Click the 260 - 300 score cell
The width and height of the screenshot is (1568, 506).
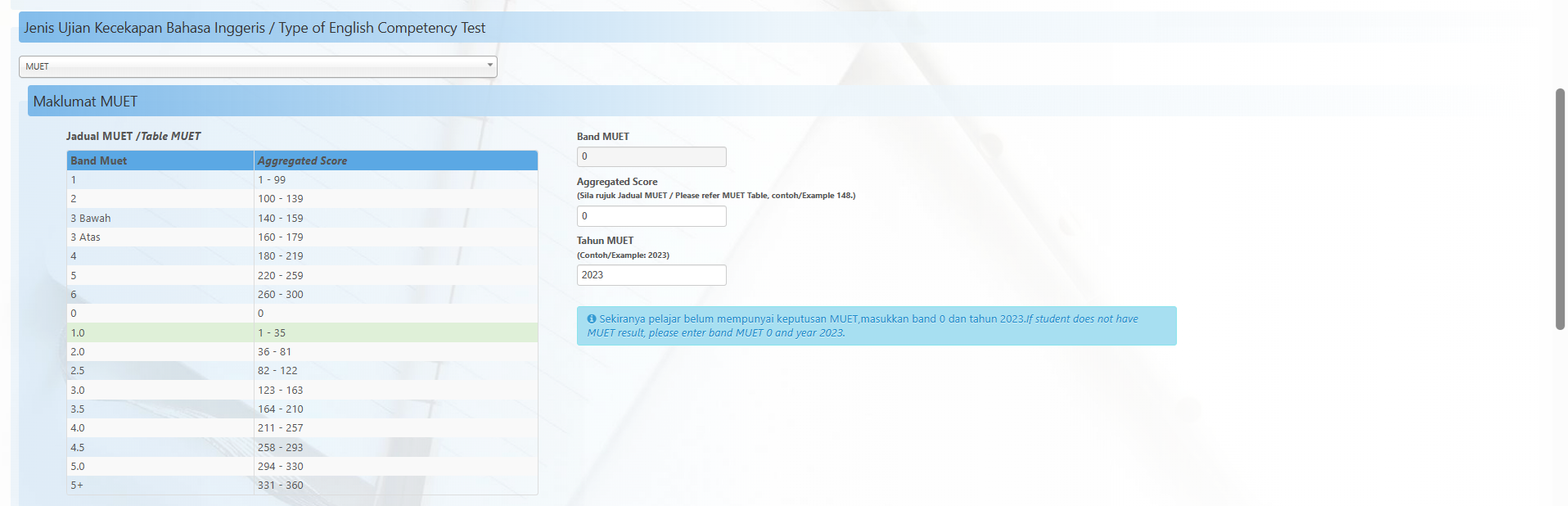coord(281,295)
